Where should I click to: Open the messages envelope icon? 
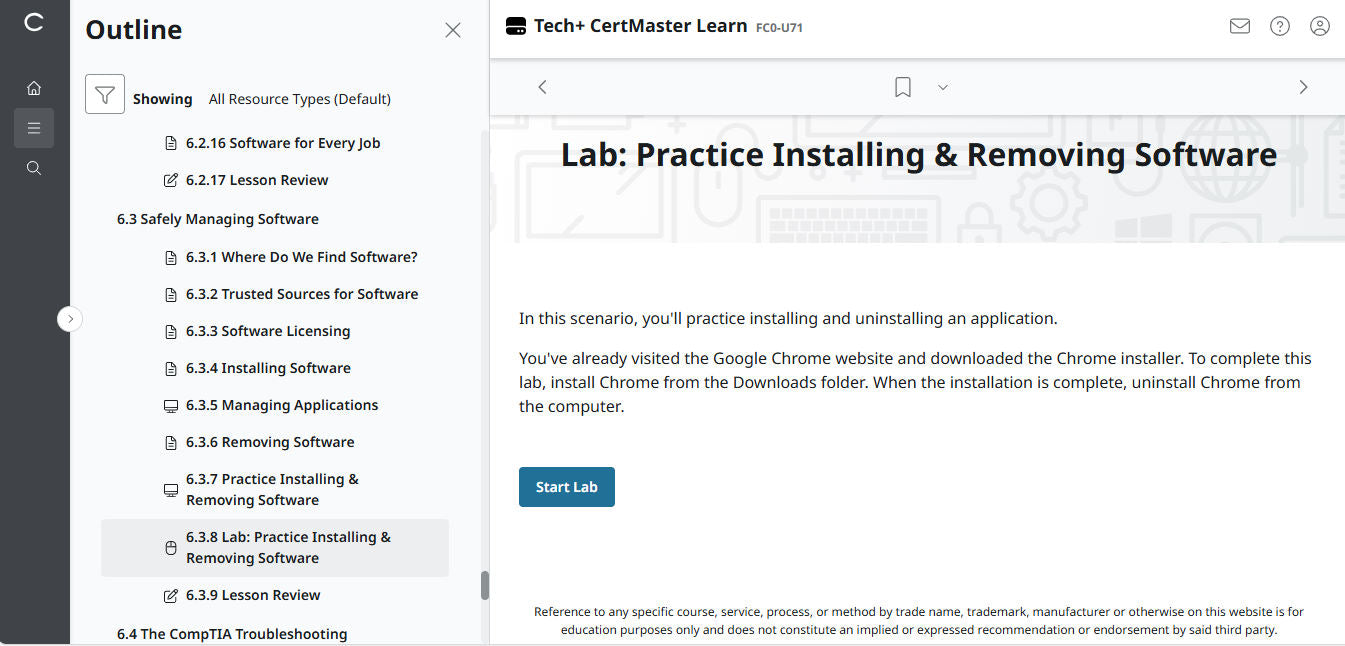click(x=1239, y=26)
